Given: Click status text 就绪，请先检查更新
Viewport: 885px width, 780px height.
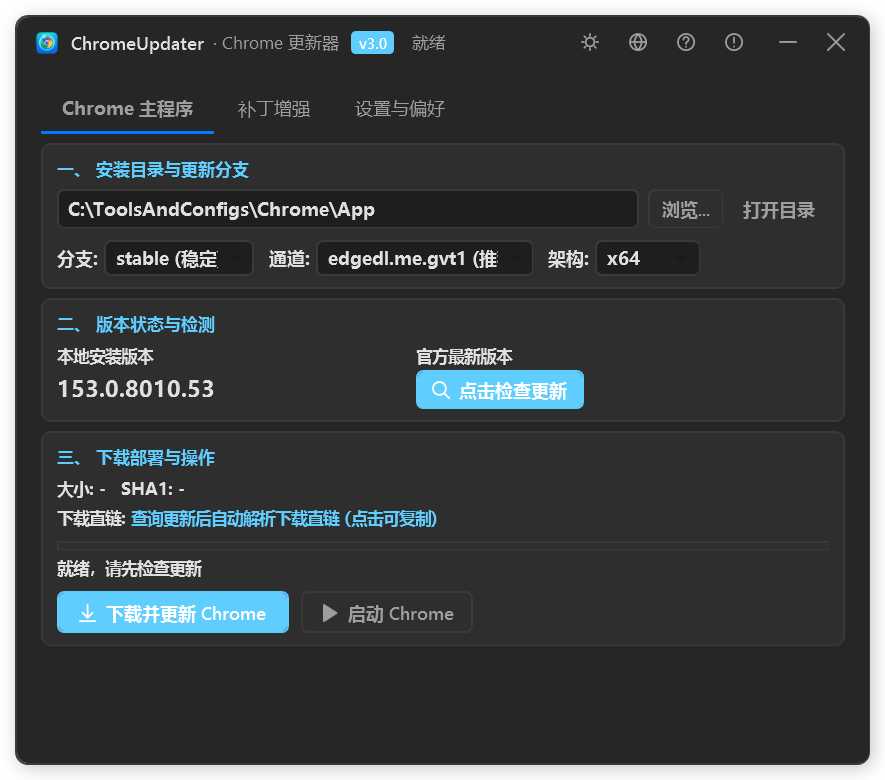Looking at the screenshot, I should click(130, 569).
